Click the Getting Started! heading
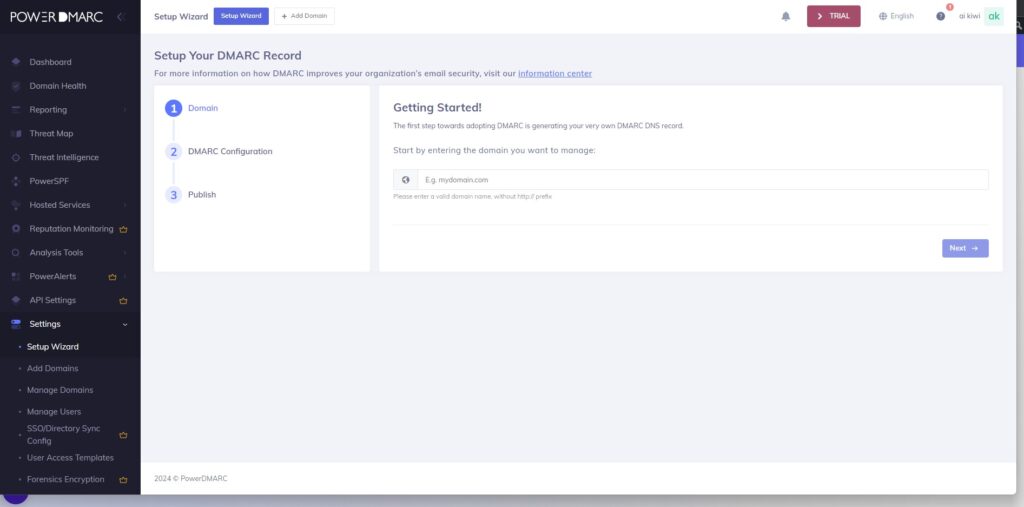This screenshot has width=1024, height=507. [438, 108]
